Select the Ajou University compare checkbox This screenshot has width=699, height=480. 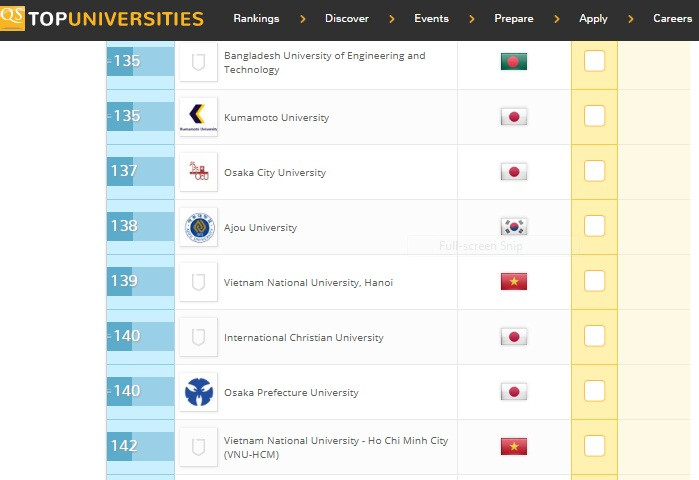[594, 226]
